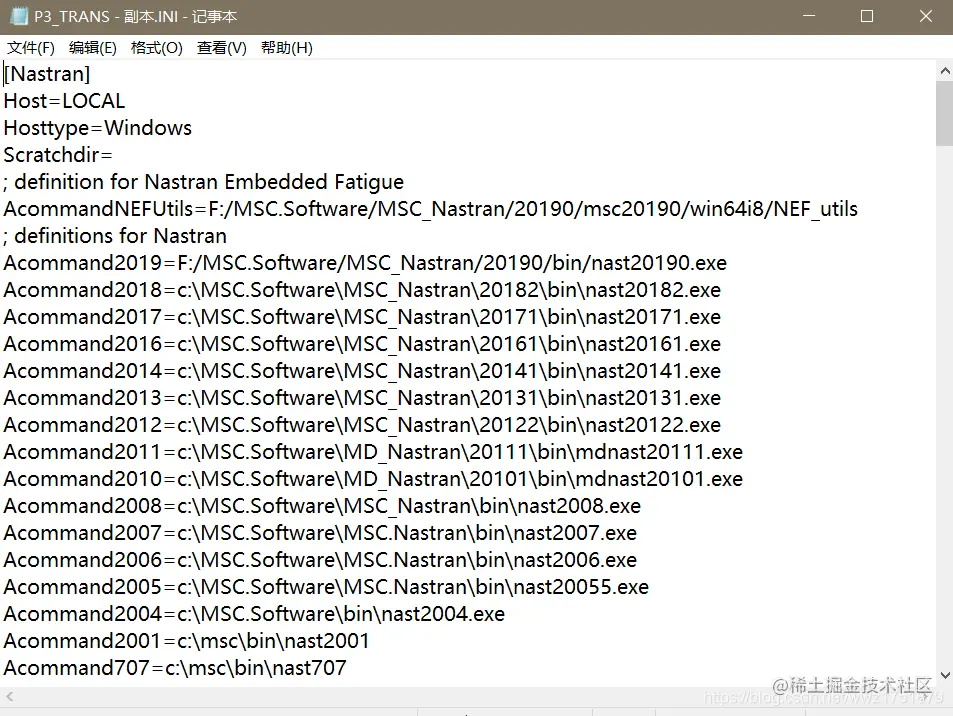Click the '; definition for Nastran Embedded Fatigue' comment
The image size is (953, 716).
(x=204, y=182)
